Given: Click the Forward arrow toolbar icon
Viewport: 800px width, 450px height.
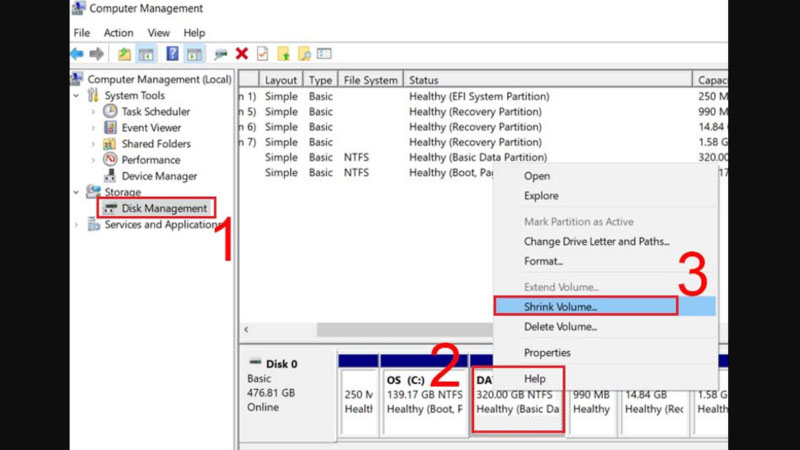Looking at the screenshot, I should tap(96, 54).
